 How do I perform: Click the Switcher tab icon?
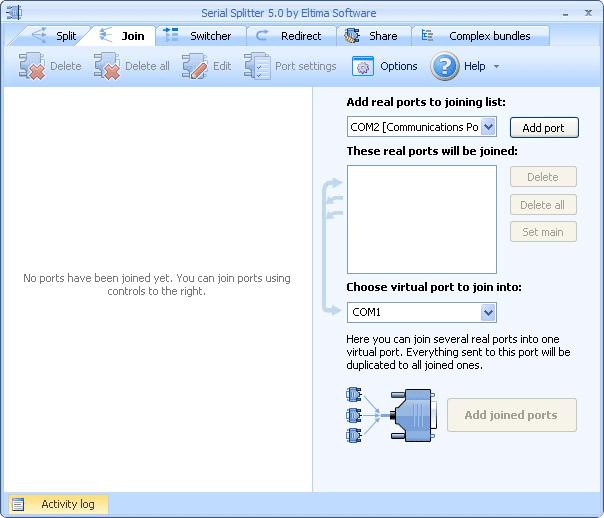tap(171, 35)
